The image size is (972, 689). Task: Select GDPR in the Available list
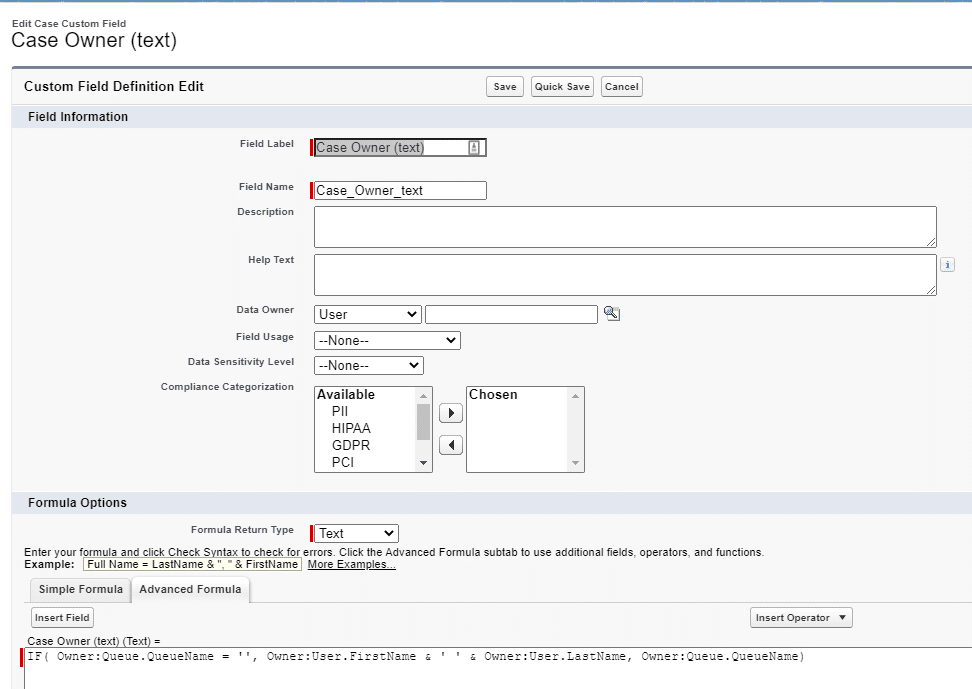[x=351, y=445]
